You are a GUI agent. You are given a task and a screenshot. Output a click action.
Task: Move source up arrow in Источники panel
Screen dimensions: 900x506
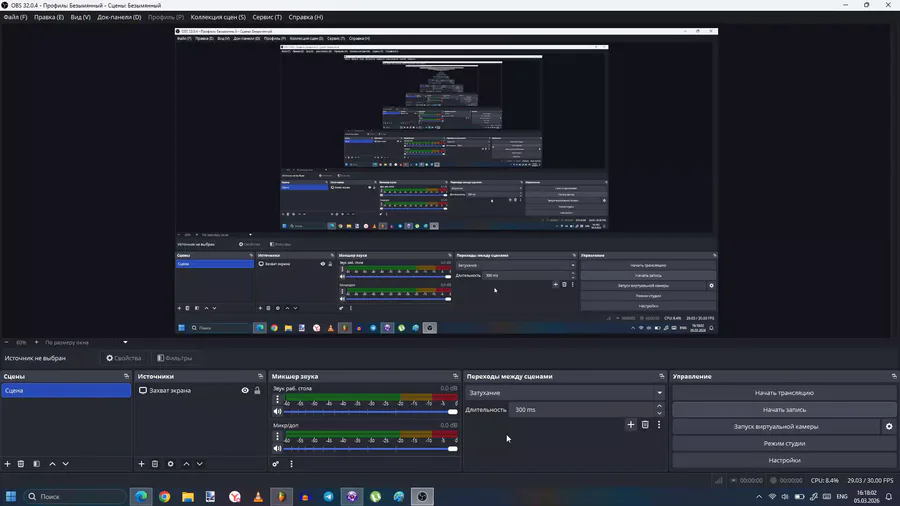pos(186,464)
